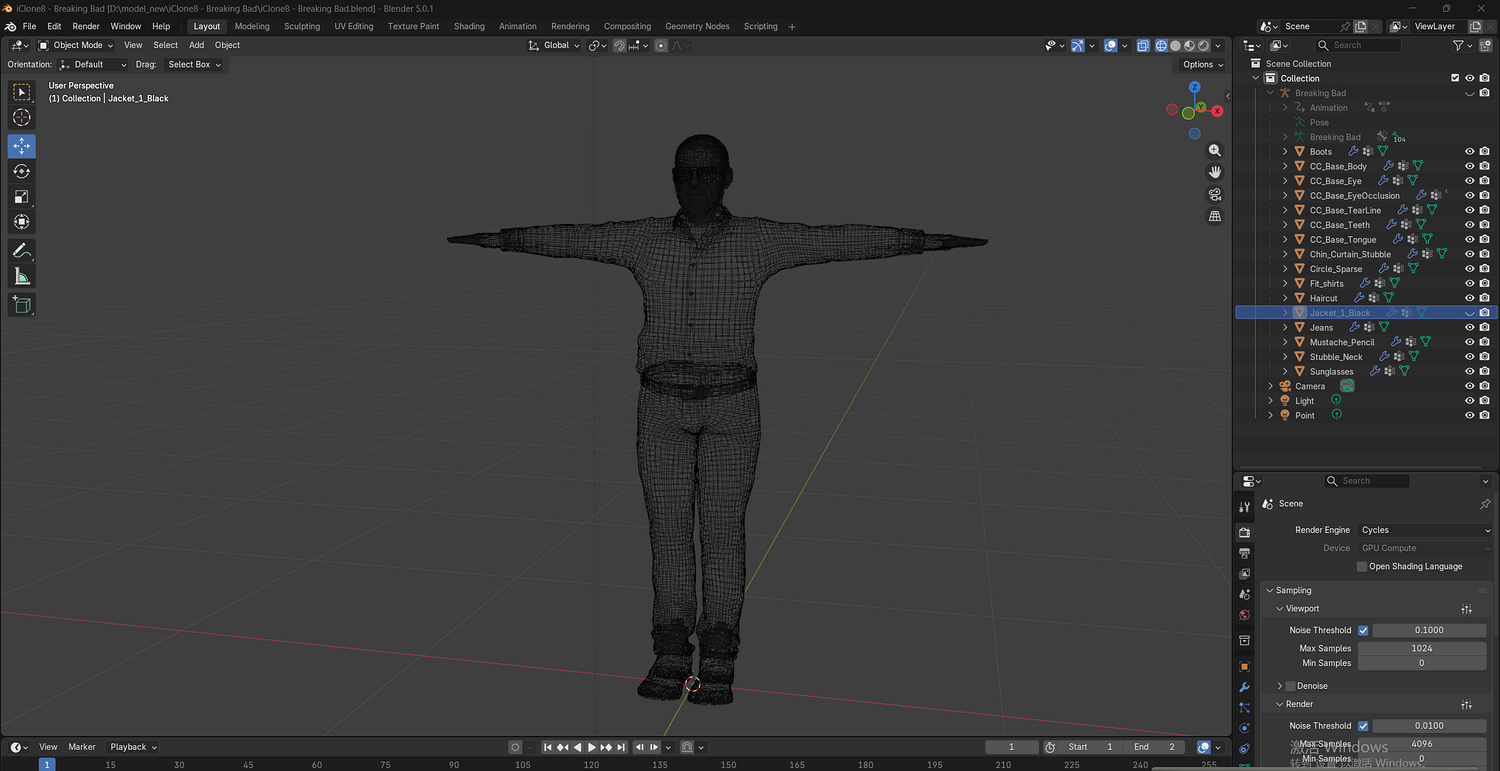Choose the Annotate tool
Viewport: 1500px width, 771px height.
pos(21,250)
